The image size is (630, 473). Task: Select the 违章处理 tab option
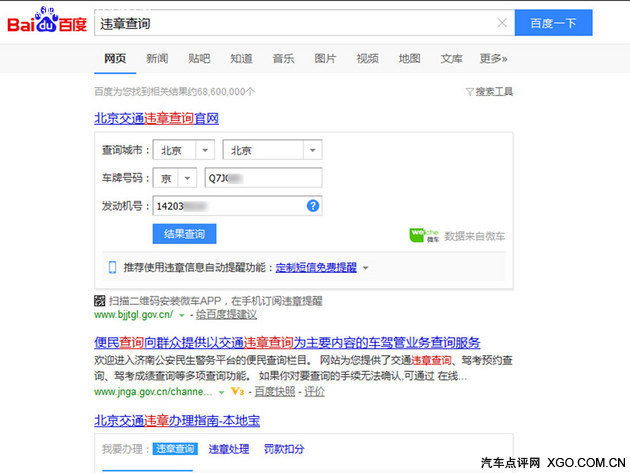[x=229, y=449]
